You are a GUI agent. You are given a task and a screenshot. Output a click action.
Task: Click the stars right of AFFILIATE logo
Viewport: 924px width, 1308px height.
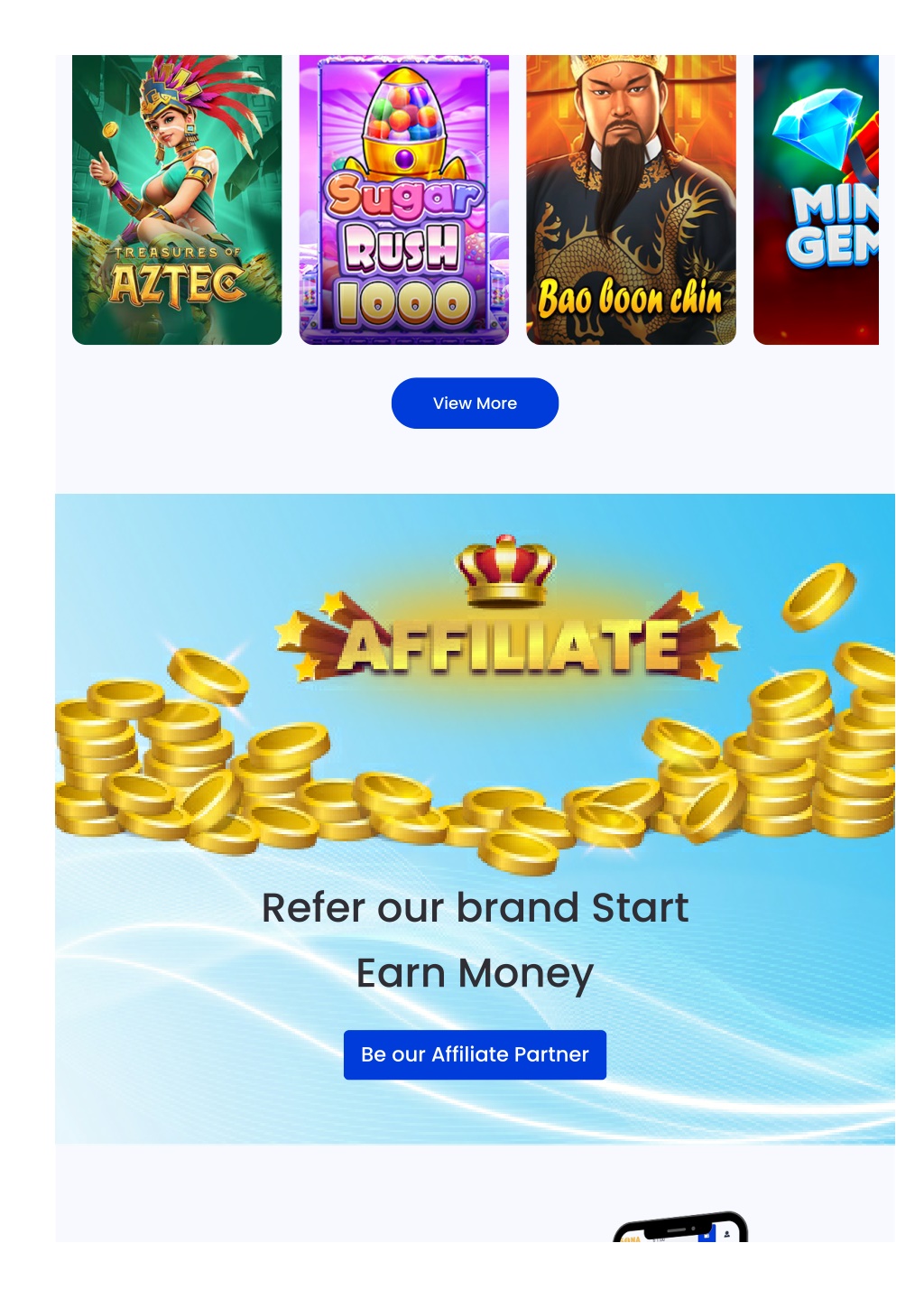[x=707, y=633]
